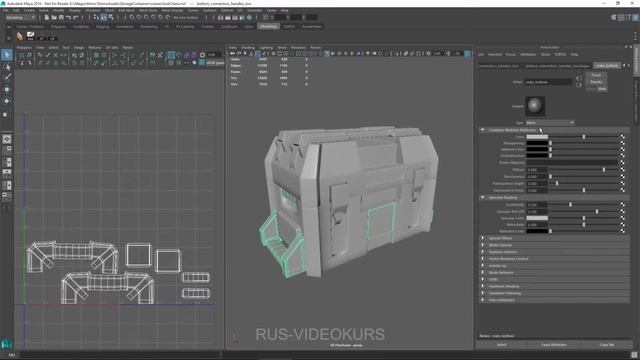
Task: Switch to single-pane layout icon in toolbox
Action: tap(7, 139)
